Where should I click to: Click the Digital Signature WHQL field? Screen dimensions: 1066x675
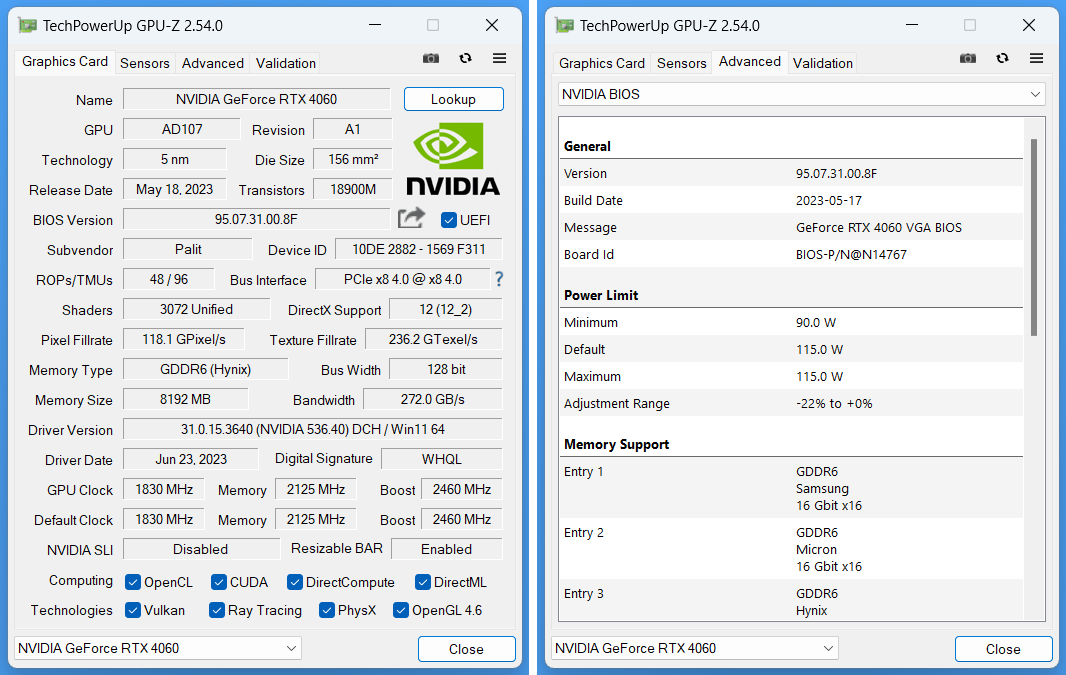(442, 460)
